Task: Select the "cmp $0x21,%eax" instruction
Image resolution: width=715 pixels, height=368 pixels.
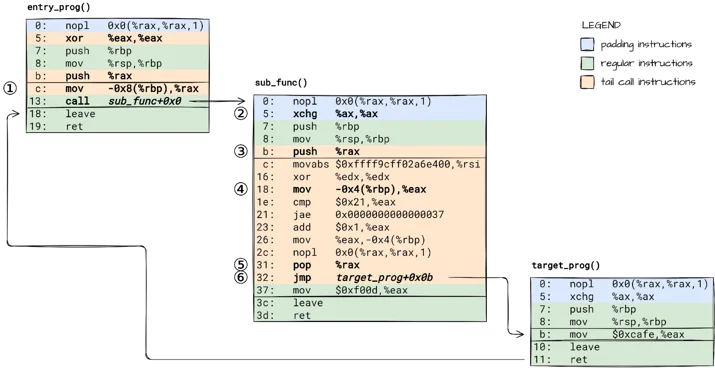Action: pos(370,202)
